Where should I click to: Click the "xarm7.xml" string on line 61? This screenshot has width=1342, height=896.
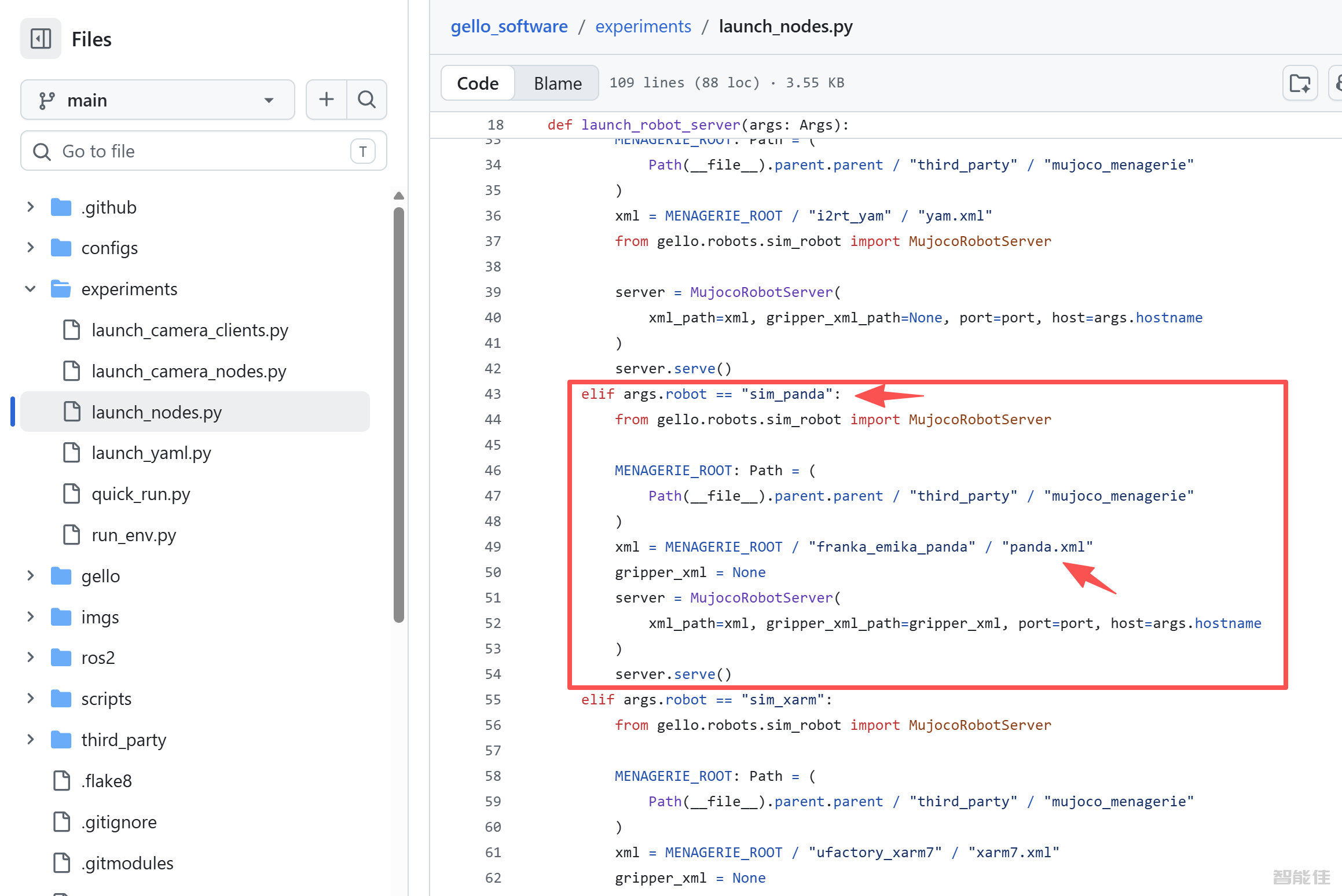pos(1013,853)
